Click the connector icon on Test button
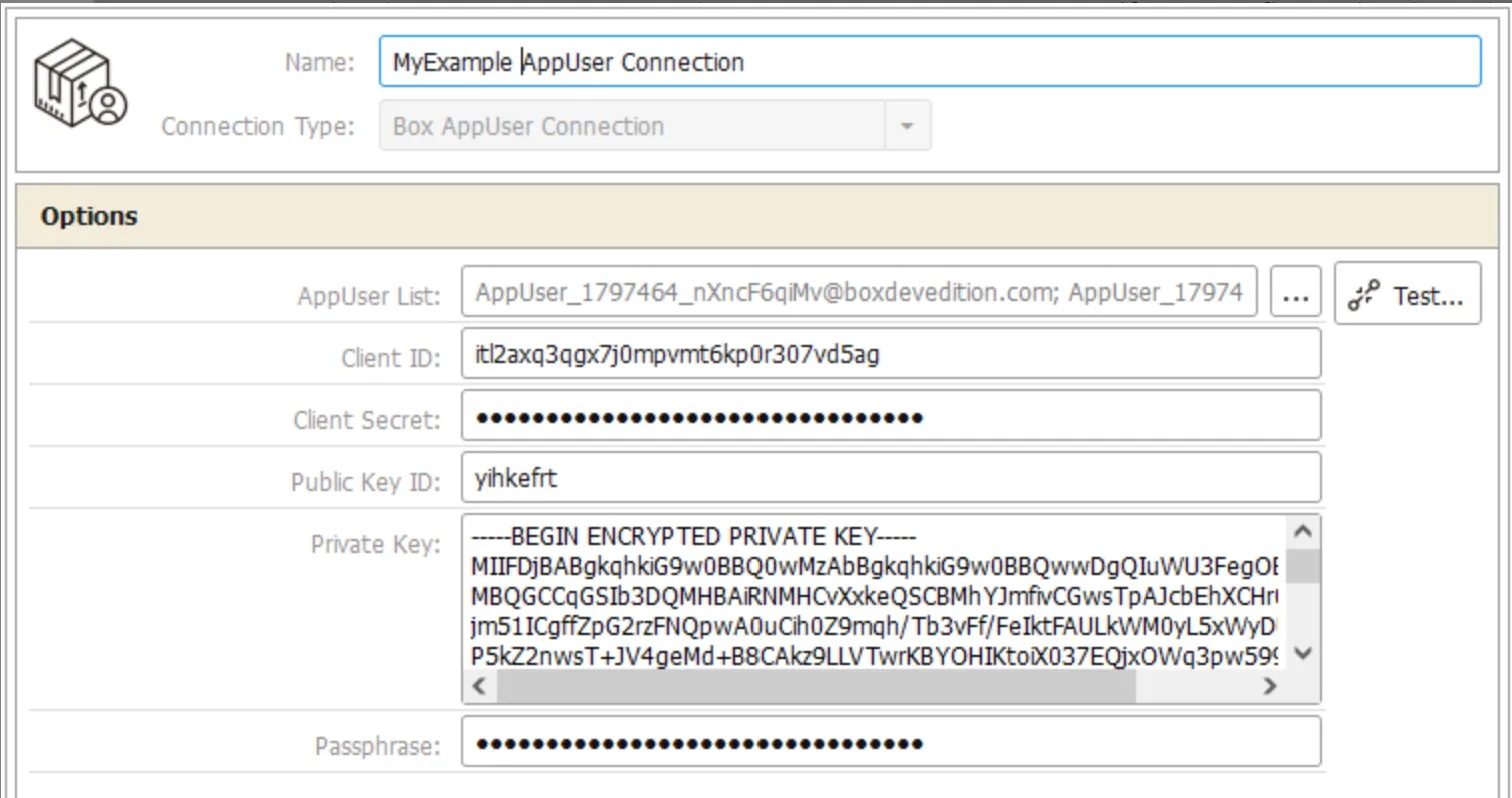 tap(1363, 295)
